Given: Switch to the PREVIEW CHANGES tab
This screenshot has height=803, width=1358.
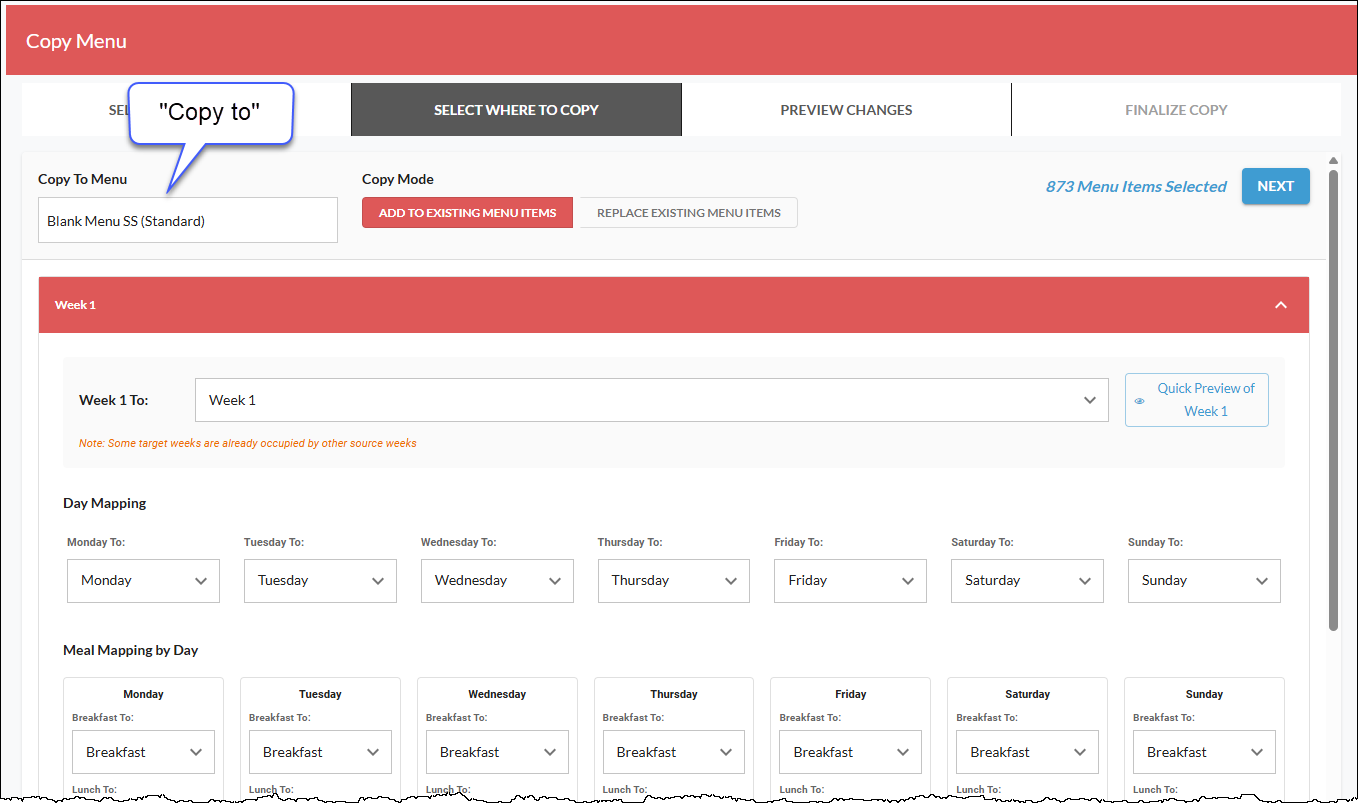Looking at the screenshot, I should tap(846, 109).
